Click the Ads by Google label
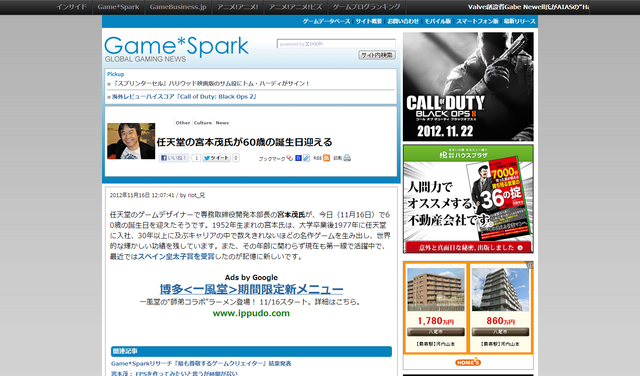 click(251, 278)
